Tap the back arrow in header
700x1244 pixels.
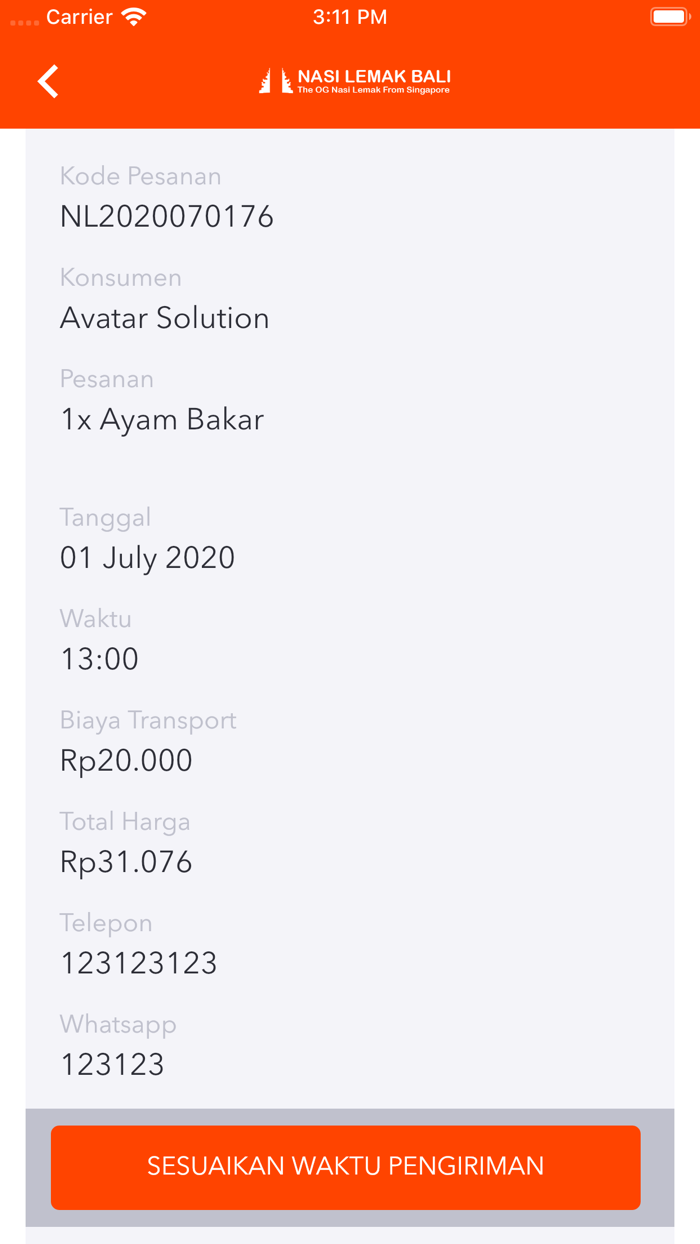pyautogui.click(x=48, y=81)
